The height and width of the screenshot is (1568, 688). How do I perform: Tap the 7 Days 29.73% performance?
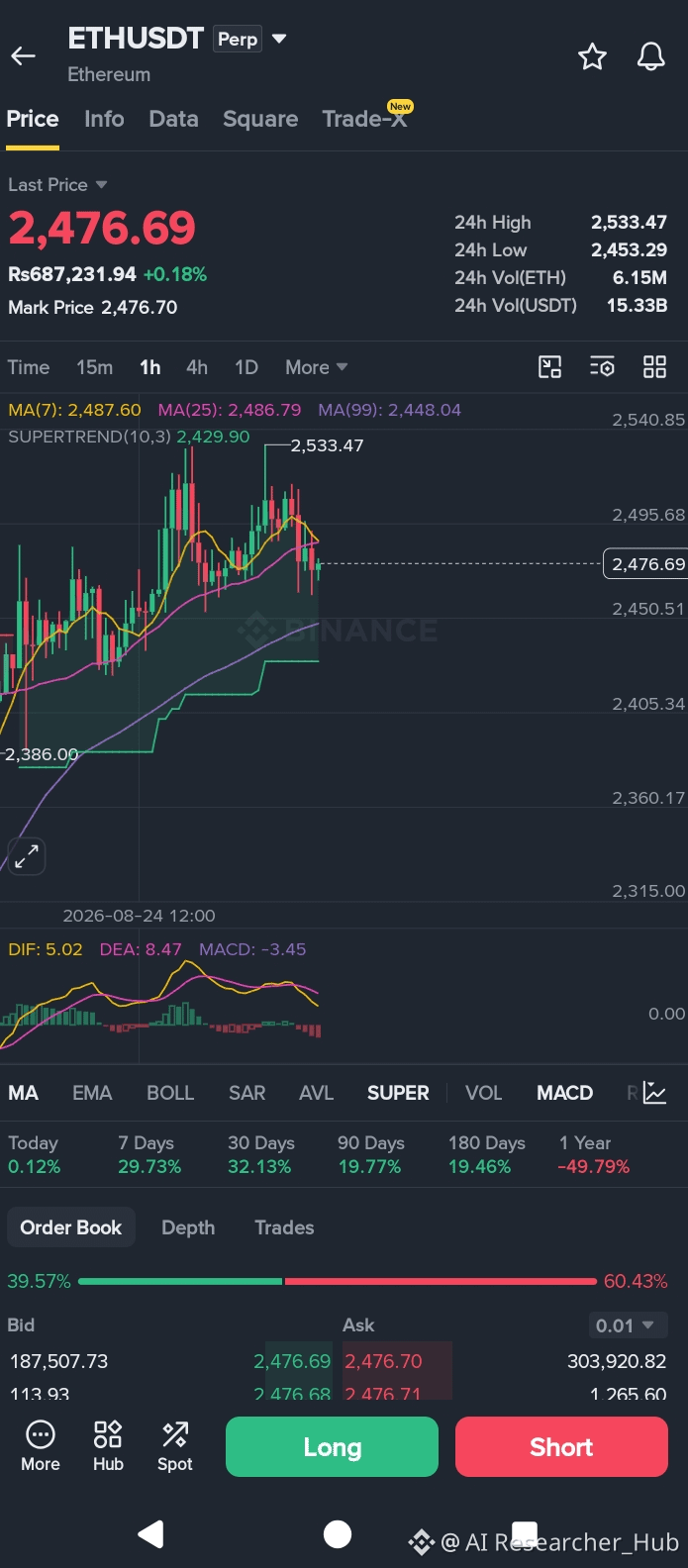pos(149,1154)
